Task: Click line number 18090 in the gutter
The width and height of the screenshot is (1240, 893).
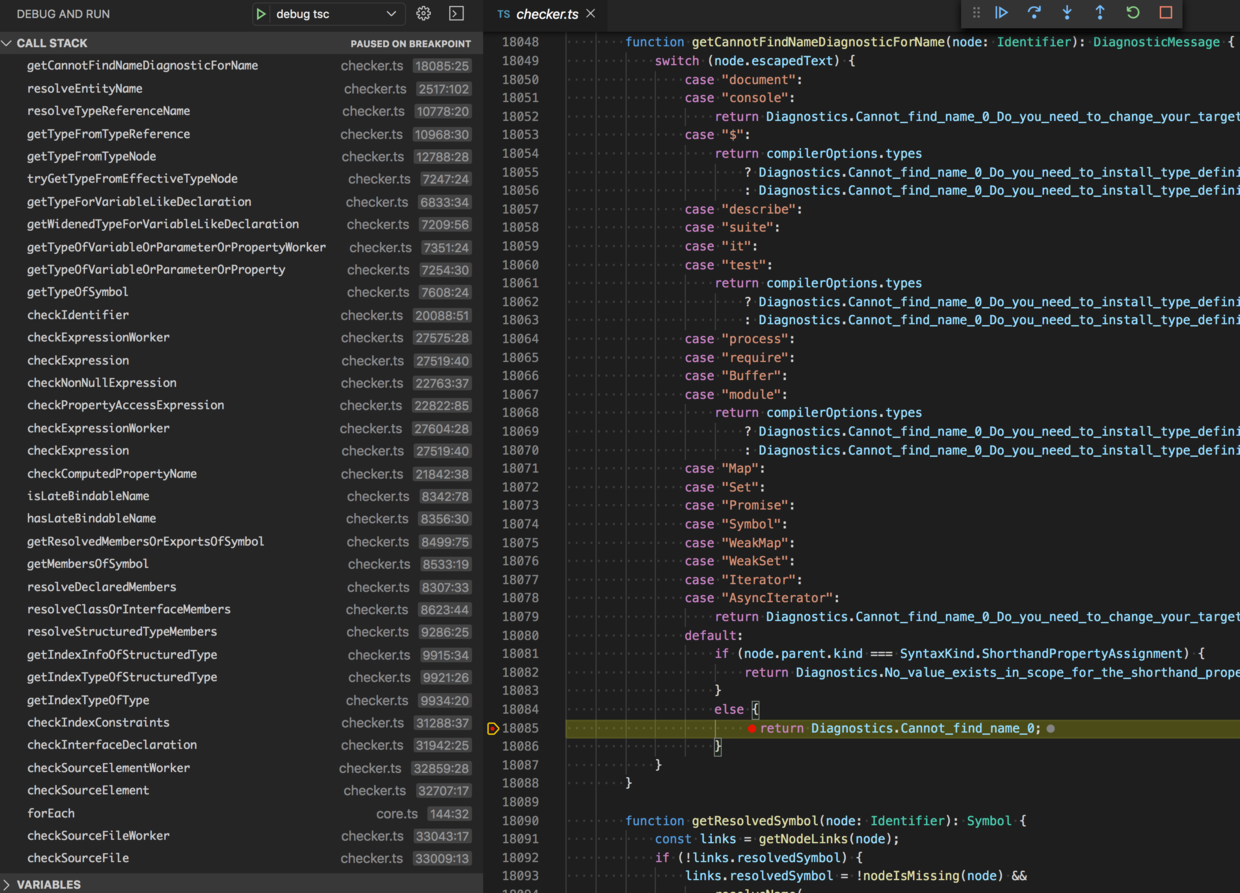Action: [x=520, y=821]
